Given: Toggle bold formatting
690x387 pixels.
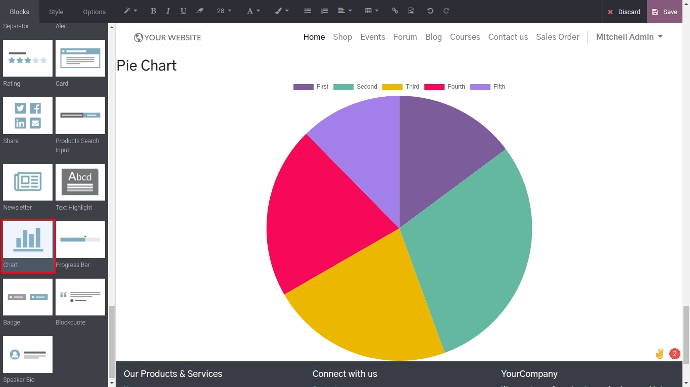Looking at the screenshot, I should coord(153,11).
